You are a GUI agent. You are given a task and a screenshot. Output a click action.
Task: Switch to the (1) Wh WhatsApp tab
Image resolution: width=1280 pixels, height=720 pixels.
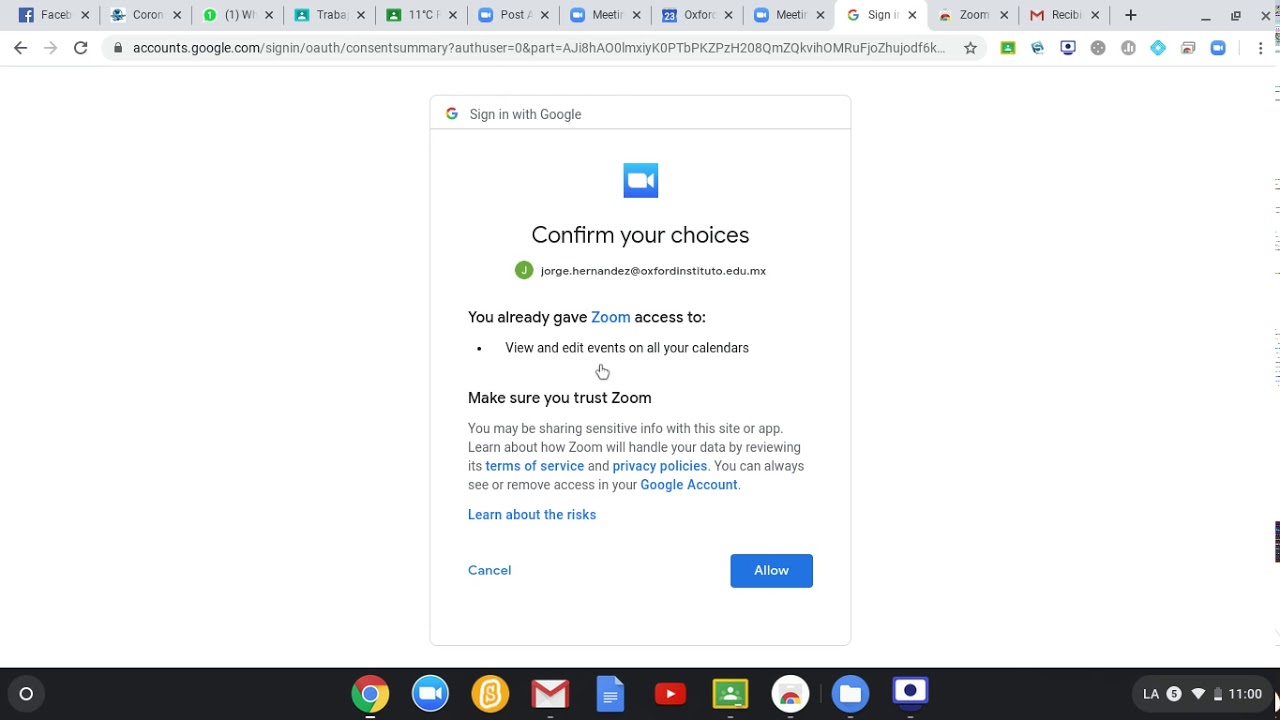click(238, 15)
